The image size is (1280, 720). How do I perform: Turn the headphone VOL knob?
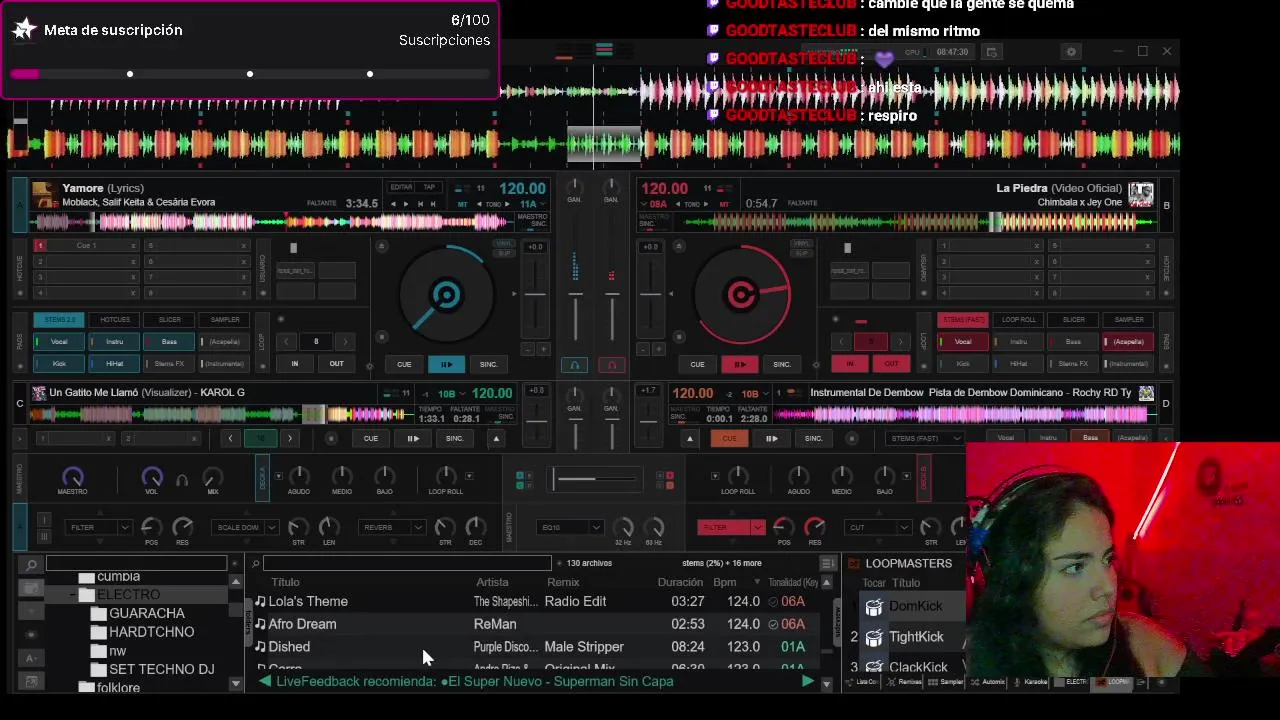pos(151,477)
